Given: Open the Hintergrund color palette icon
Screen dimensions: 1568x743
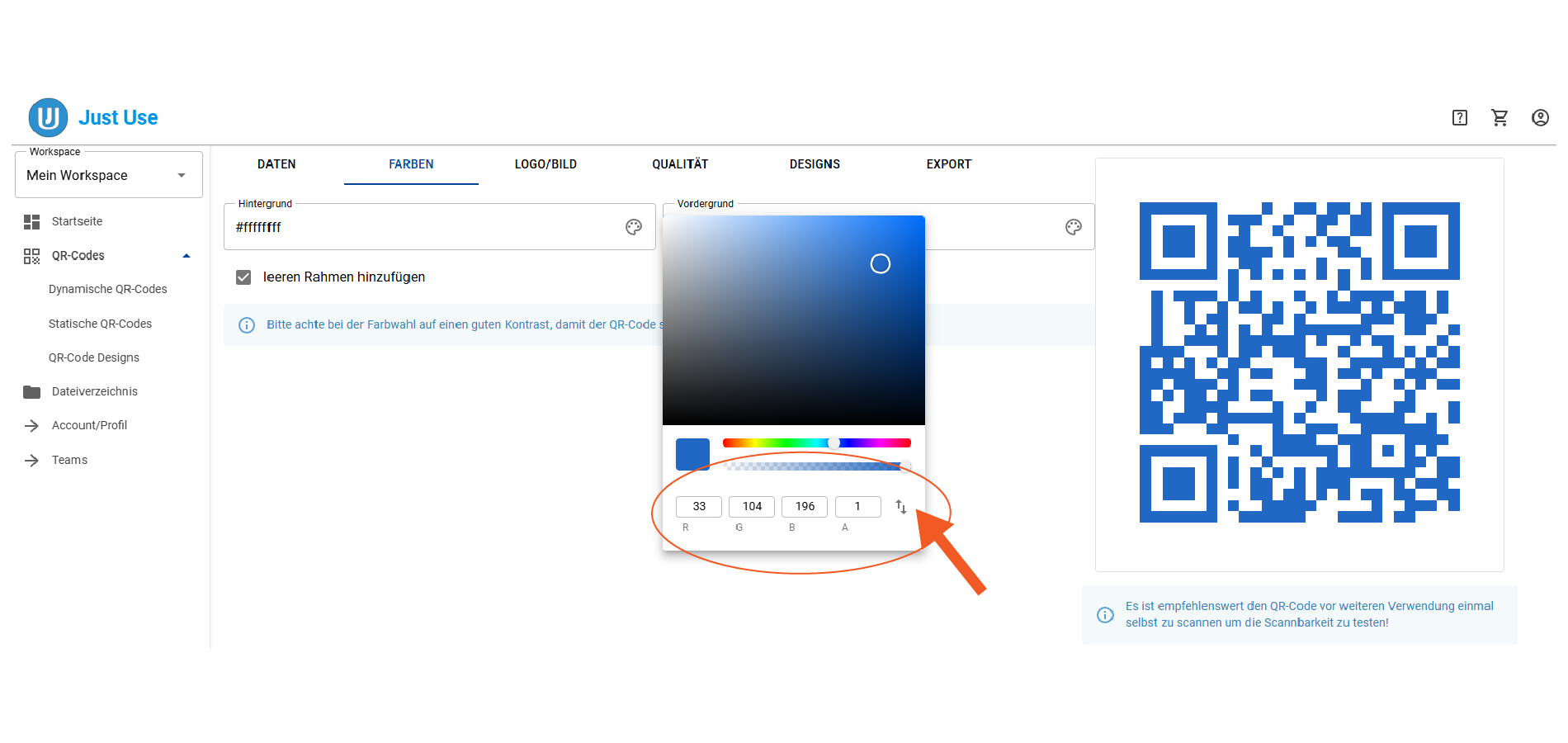Looking at the screenshot, I should click(x=634, y=227).
